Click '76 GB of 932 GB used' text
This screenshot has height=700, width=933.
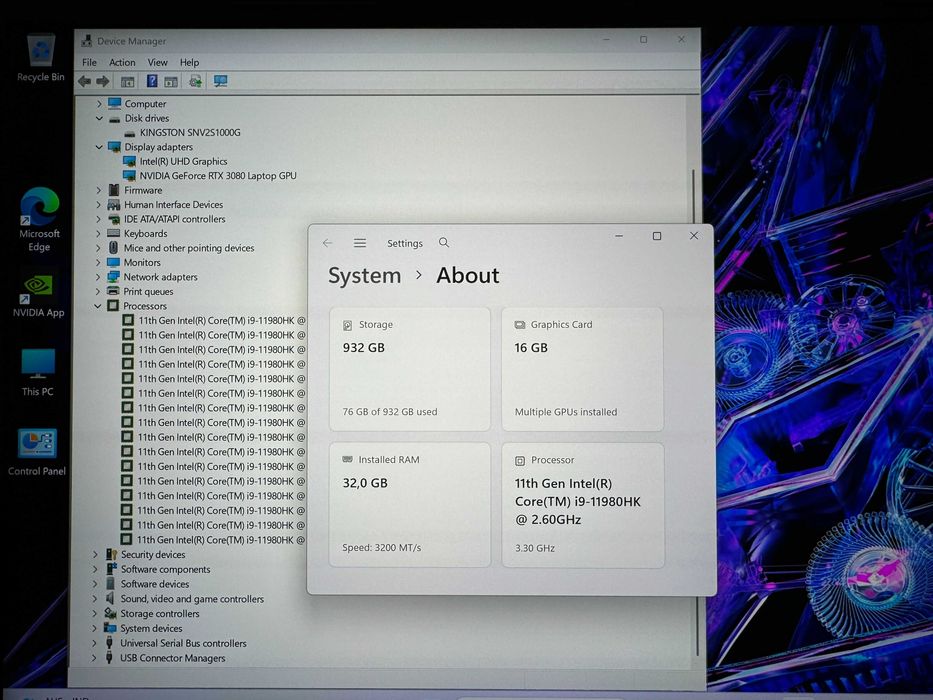[390, 412]
